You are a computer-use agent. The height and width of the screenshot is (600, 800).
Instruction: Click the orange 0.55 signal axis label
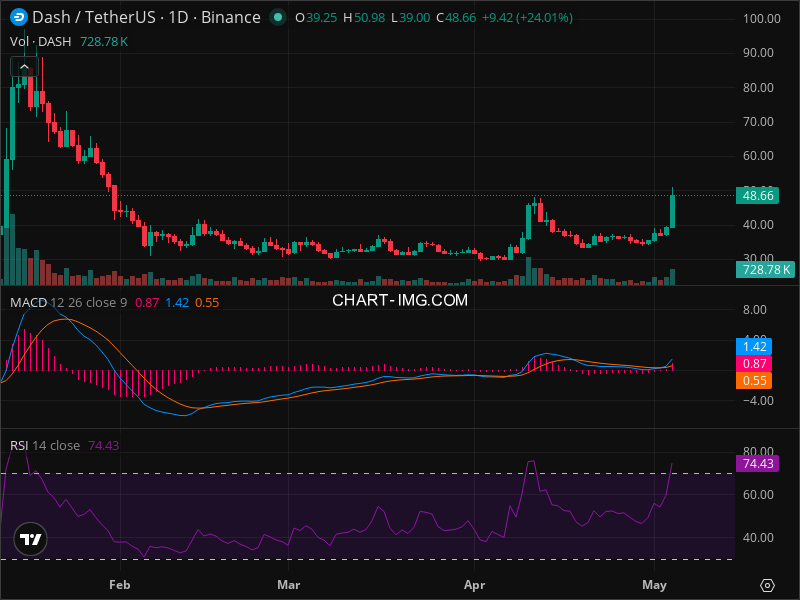754,381
